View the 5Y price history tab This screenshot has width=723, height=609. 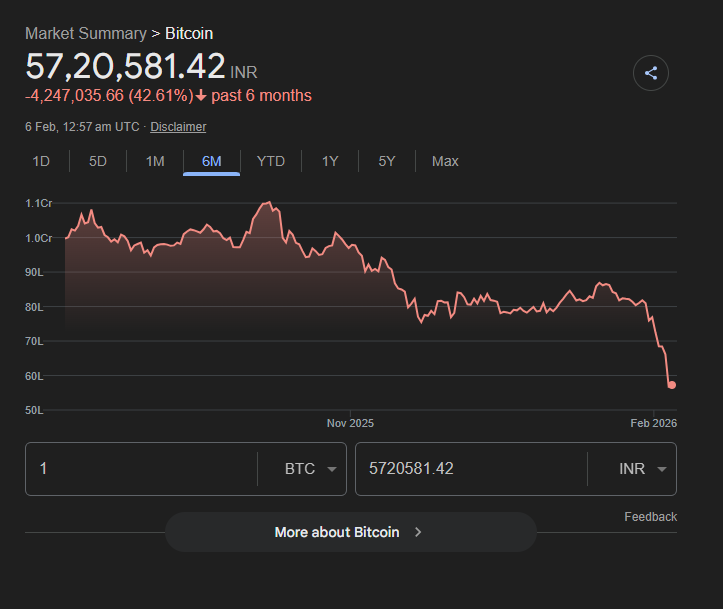pos(387,161)
